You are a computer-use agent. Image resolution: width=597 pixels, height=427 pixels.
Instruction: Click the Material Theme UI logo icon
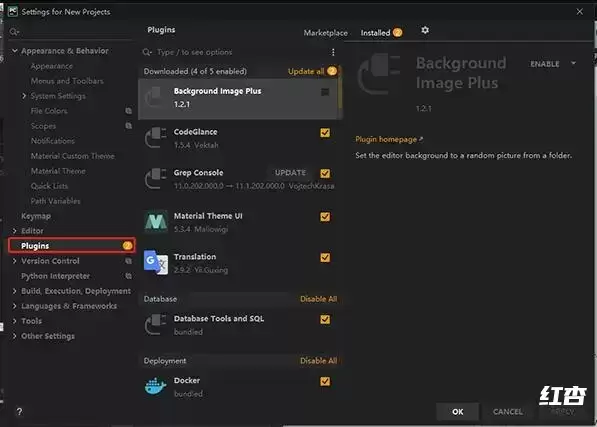[156, 222]
